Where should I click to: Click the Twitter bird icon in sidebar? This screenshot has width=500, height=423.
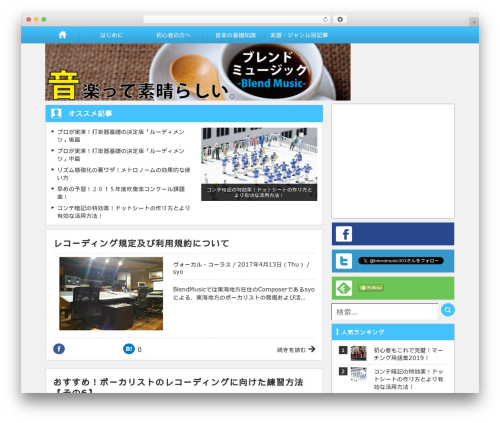(344, 261)
